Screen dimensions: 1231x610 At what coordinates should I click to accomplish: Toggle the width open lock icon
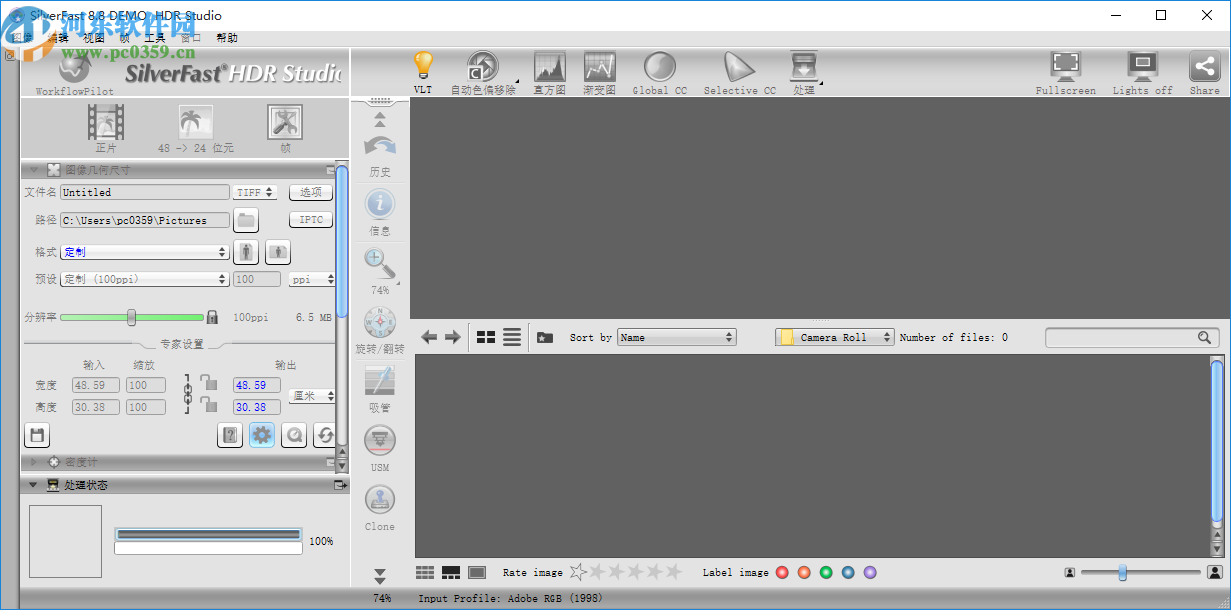click(x=208, y=382)
